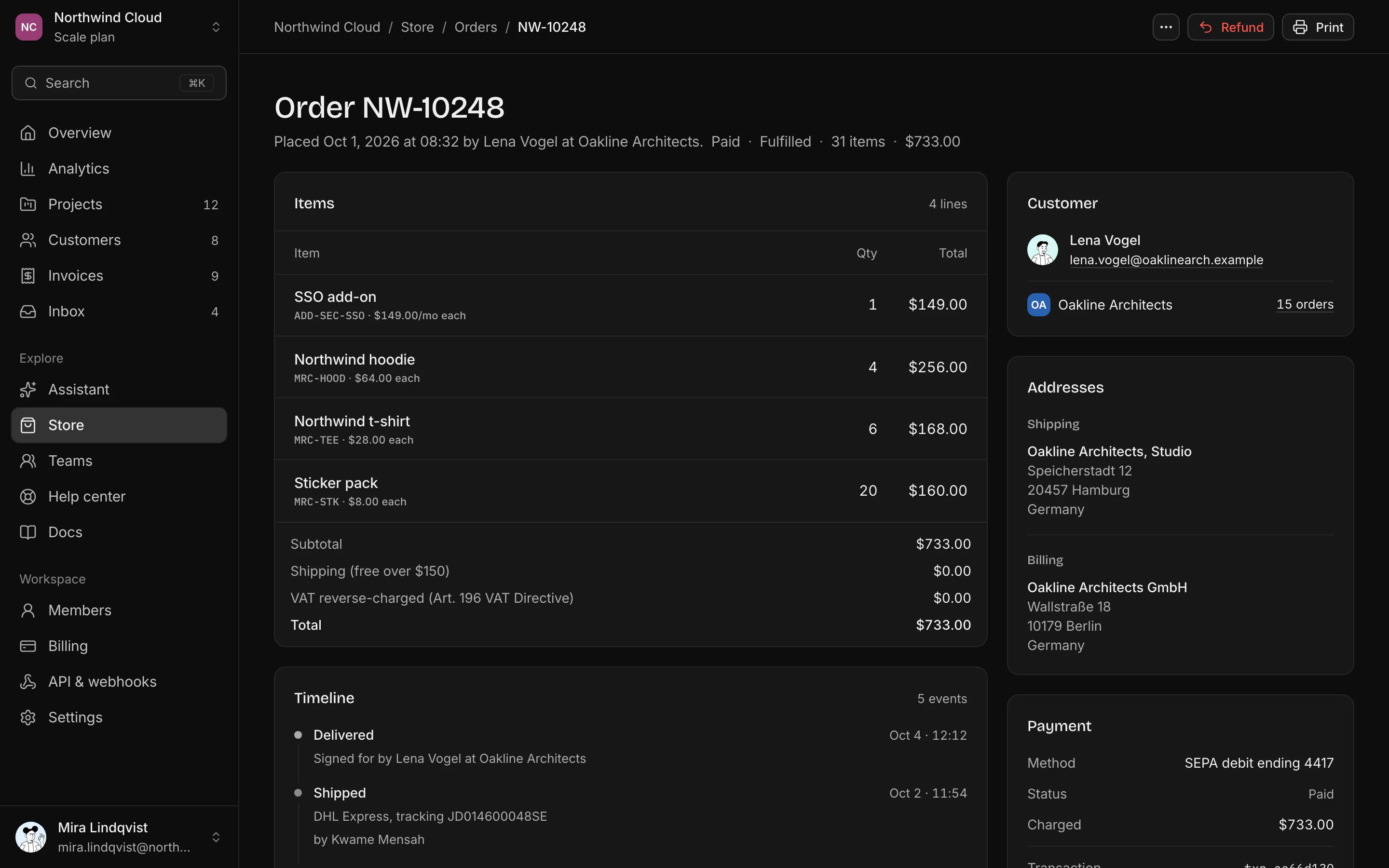Open the 15 orders link

click(1305, 304)
